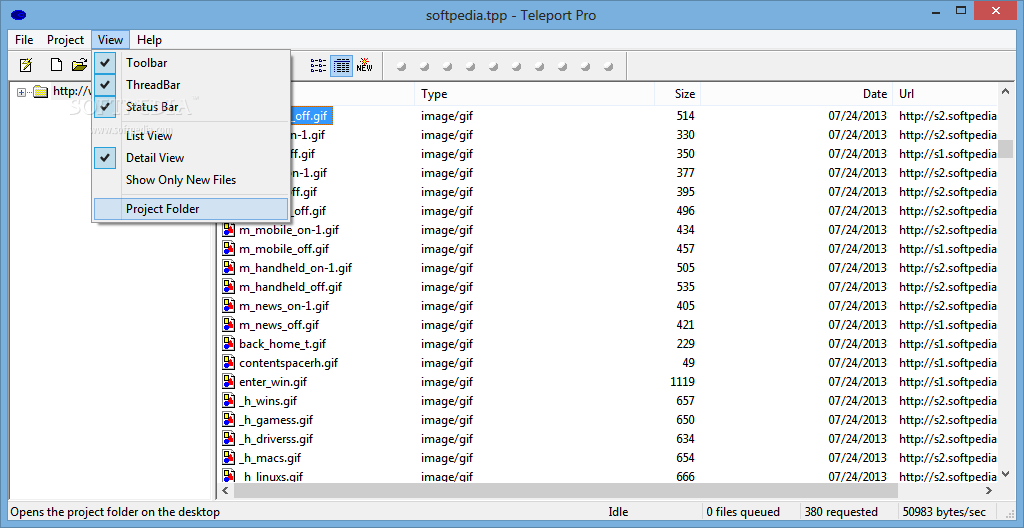Click the NEW files filter icon
This screenshot has height=528, width=1024.
pos(364,65)
